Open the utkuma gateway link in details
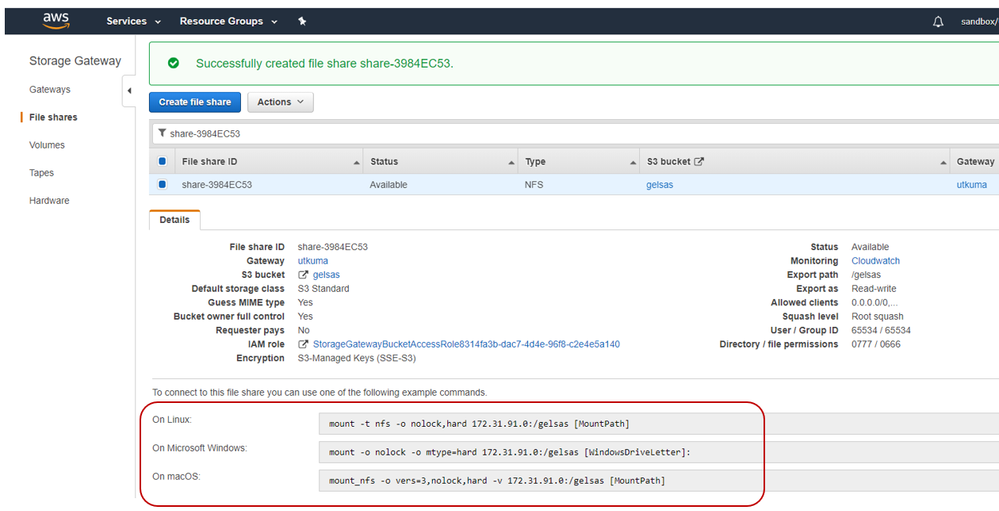The width and height of the screenshot is (999, 511). pyautogui.click(x=313, y=261)
